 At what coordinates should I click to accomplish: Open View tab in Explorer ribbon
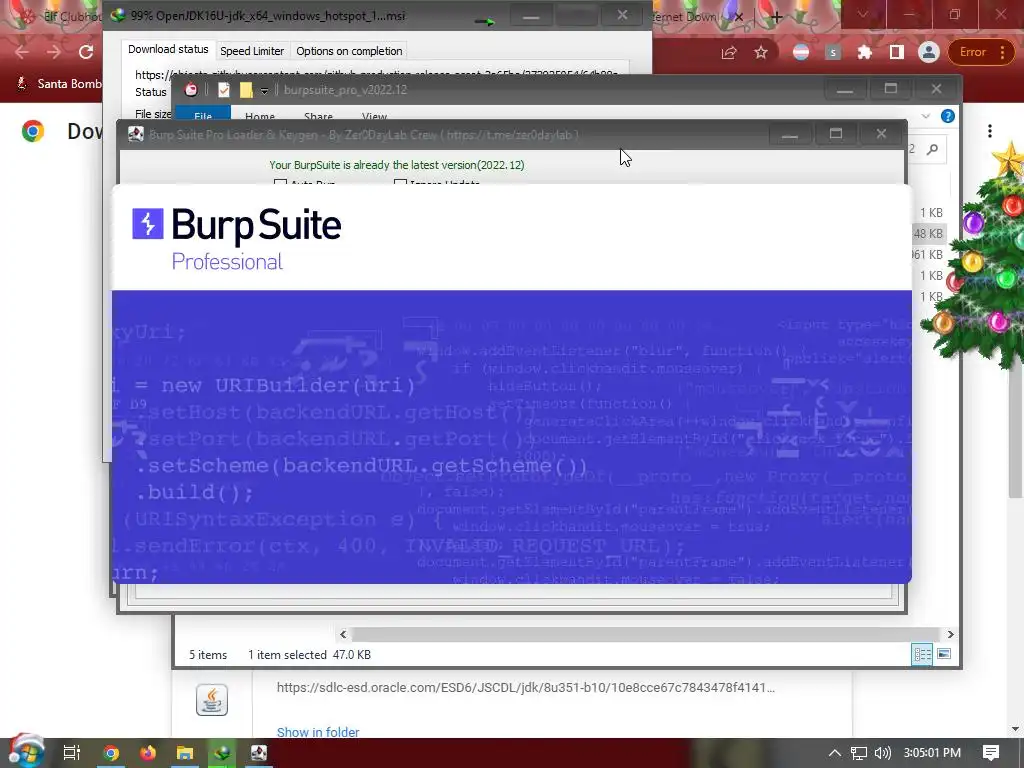click(374, 116)
